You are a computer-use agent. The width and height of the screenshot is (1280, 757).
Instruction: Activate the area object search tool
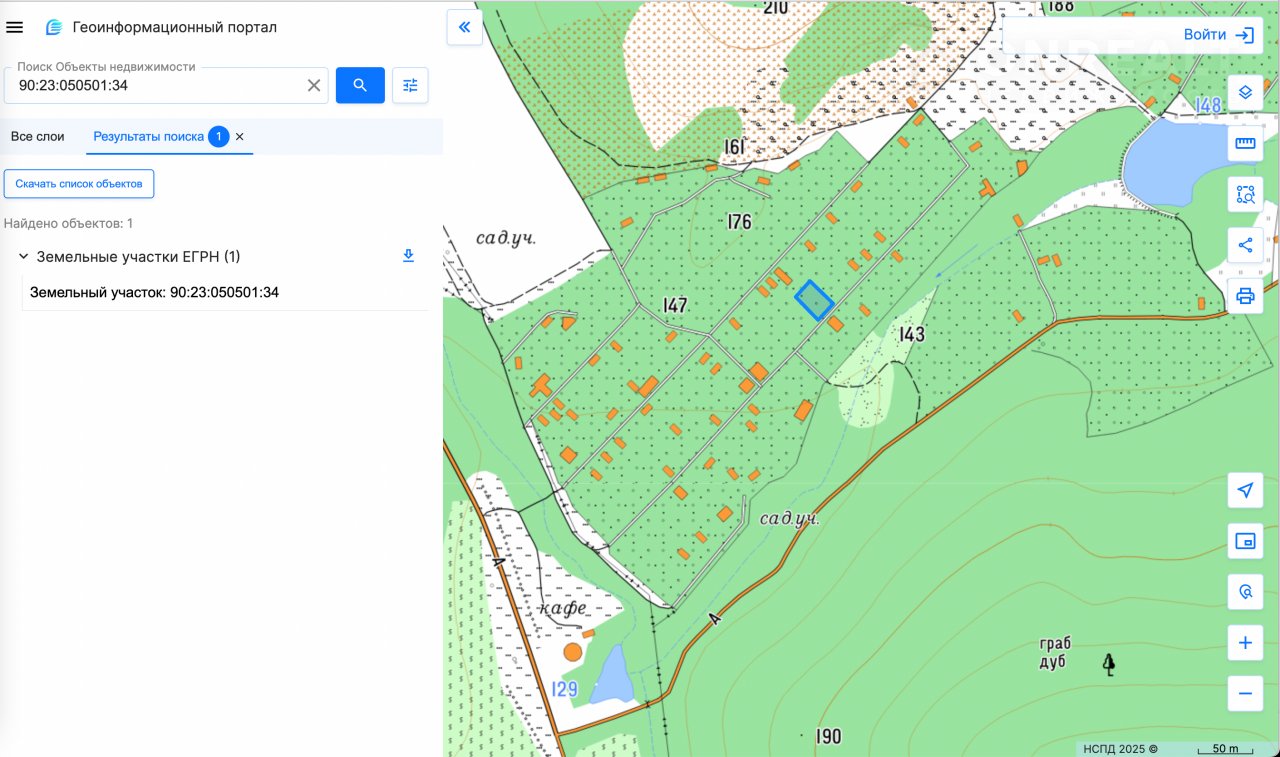tap(1245, 194)
